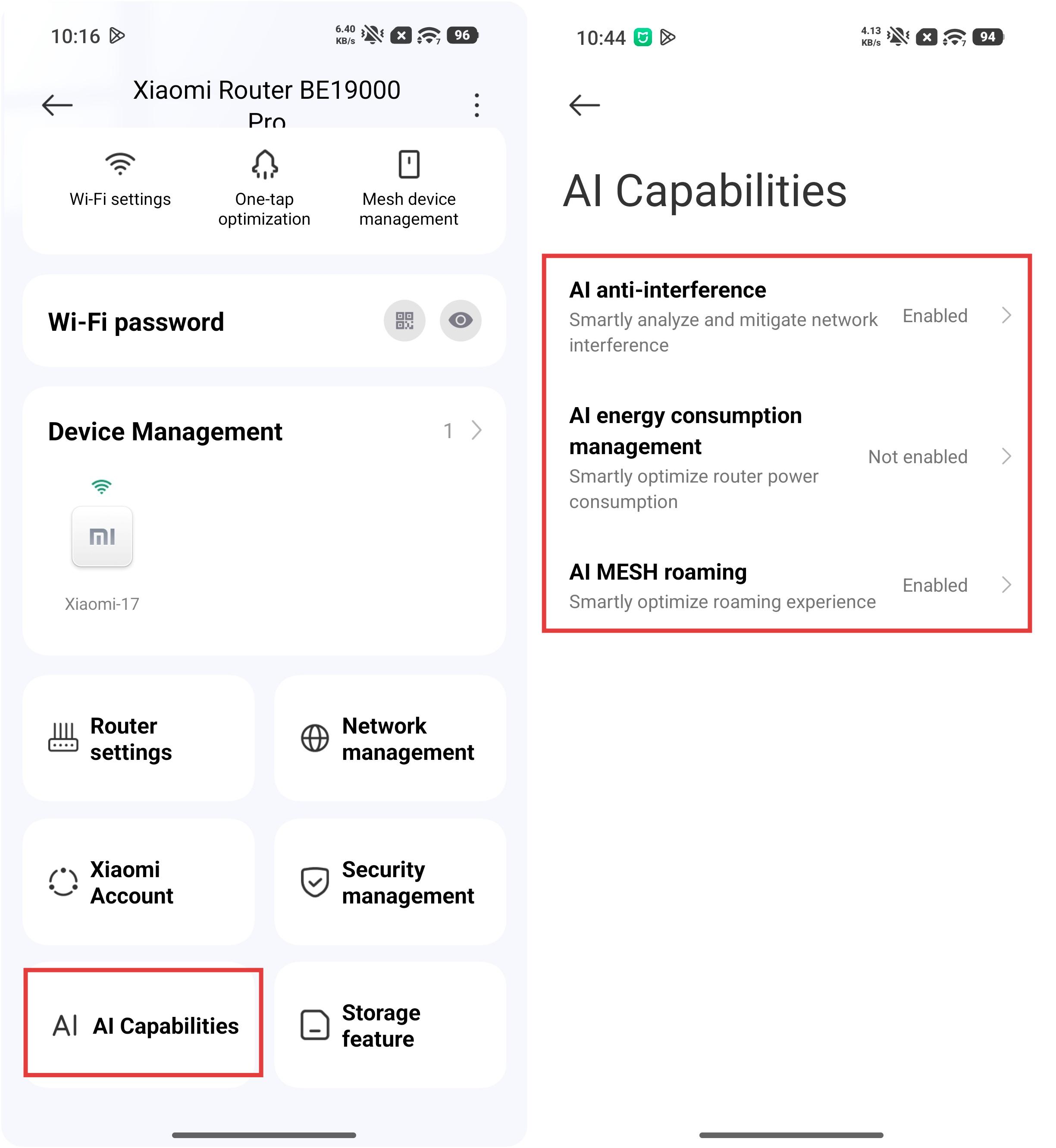The height and width of the screenshot is (1148, 1056).
Task: Select the Xiaomi-17 device thumbnail
Action: tap(102, 536)
